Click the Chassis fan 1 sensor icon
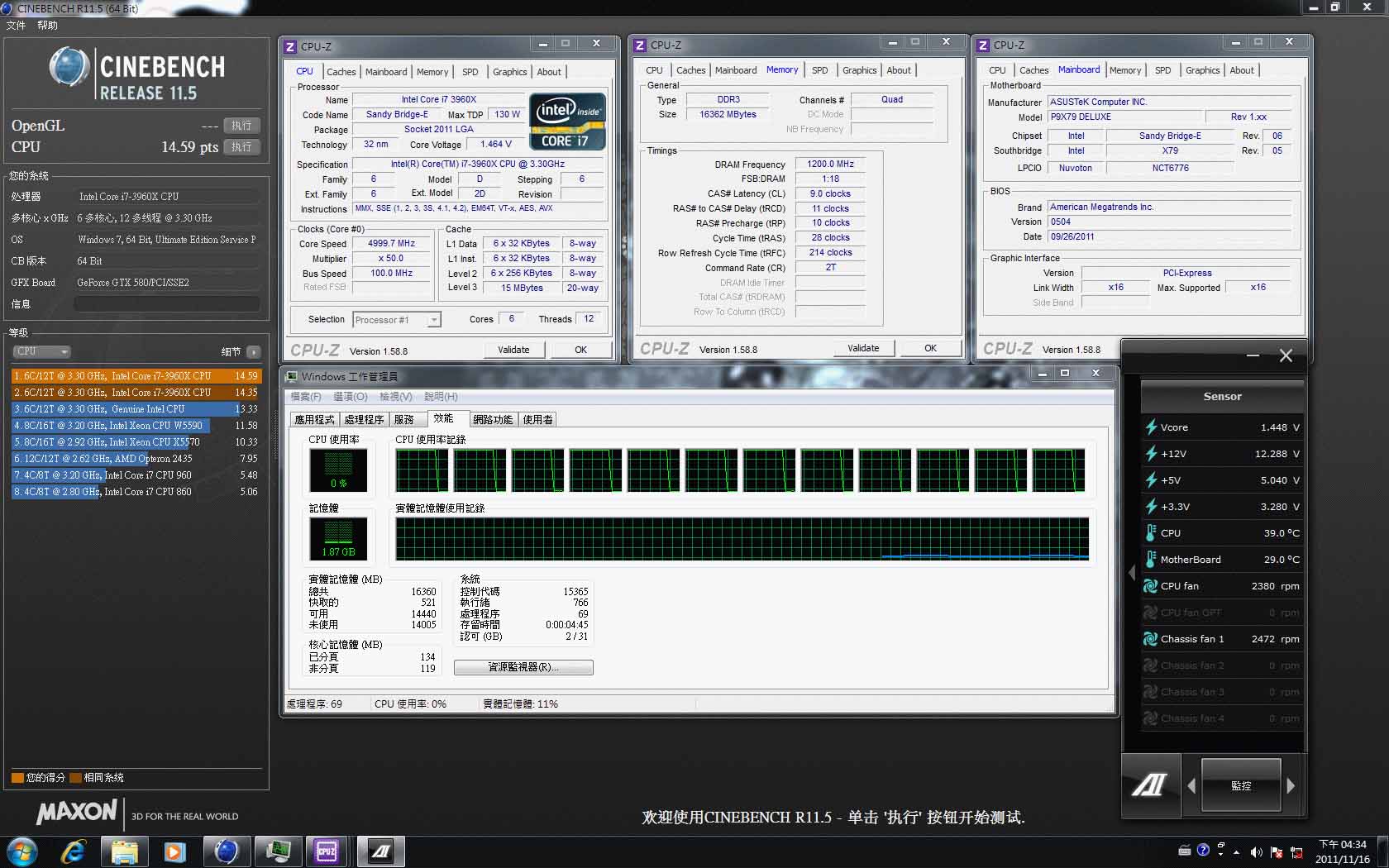Viewport: 1389px width, 868px height. pos(1150,639)
